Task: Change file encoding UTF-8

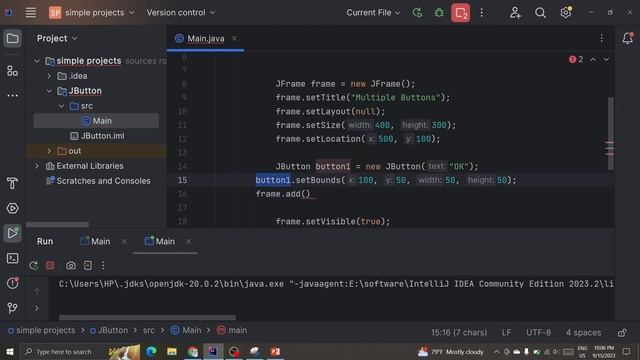Action: (x=538, y=333)
